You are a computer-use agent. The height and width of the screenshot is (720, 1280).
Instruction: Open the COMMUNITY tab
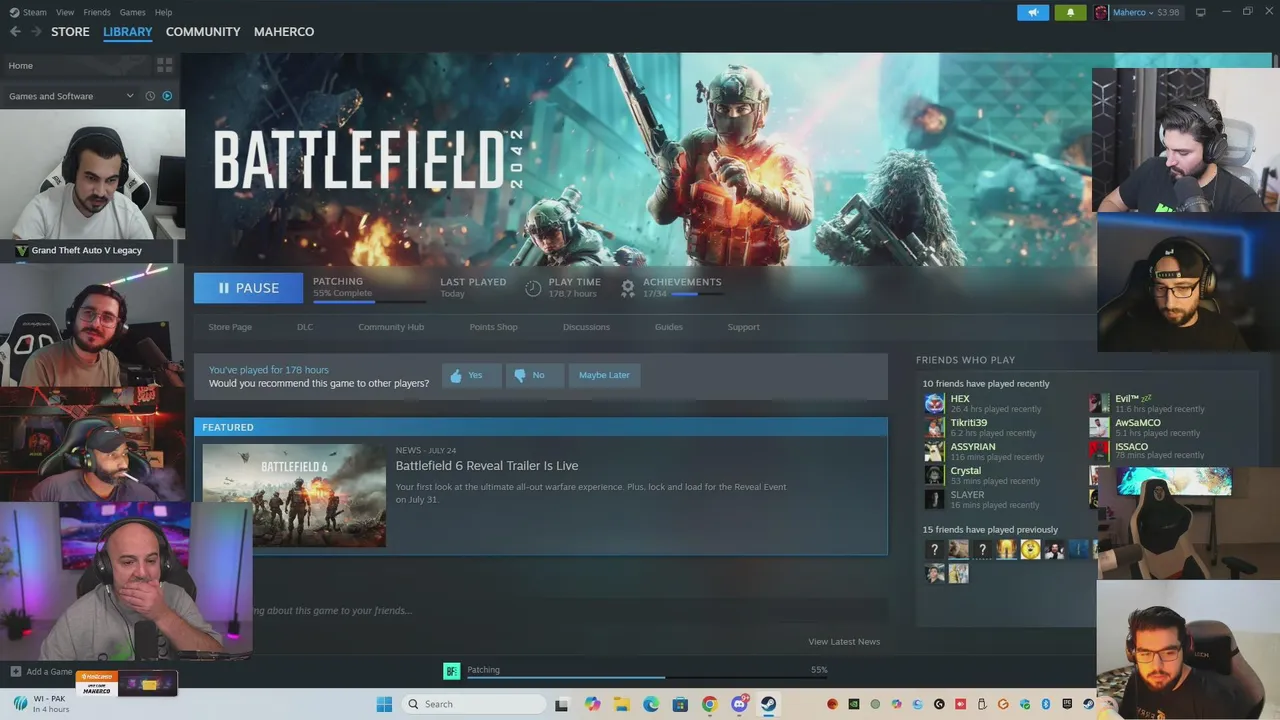click(203, 32)
